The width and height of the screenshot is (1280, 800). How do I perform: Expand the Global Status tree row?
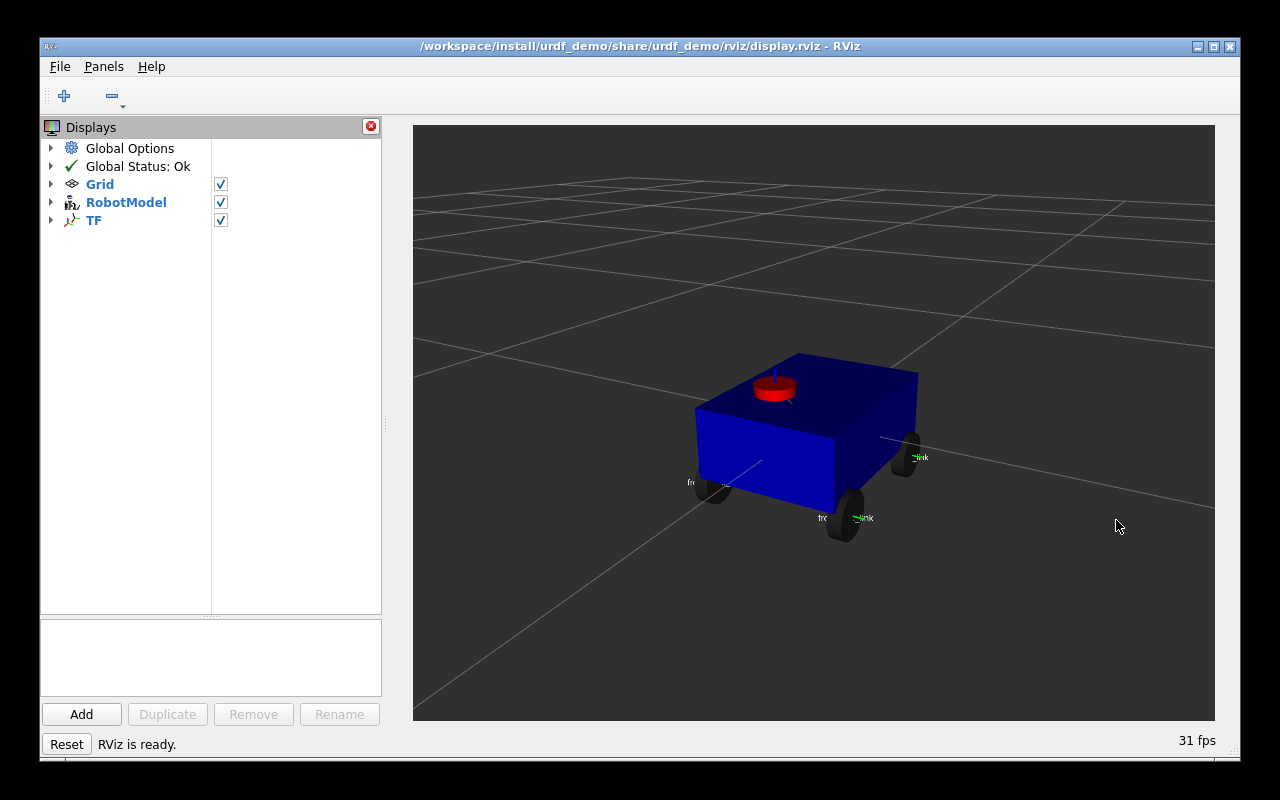click(x=51, y=166)
